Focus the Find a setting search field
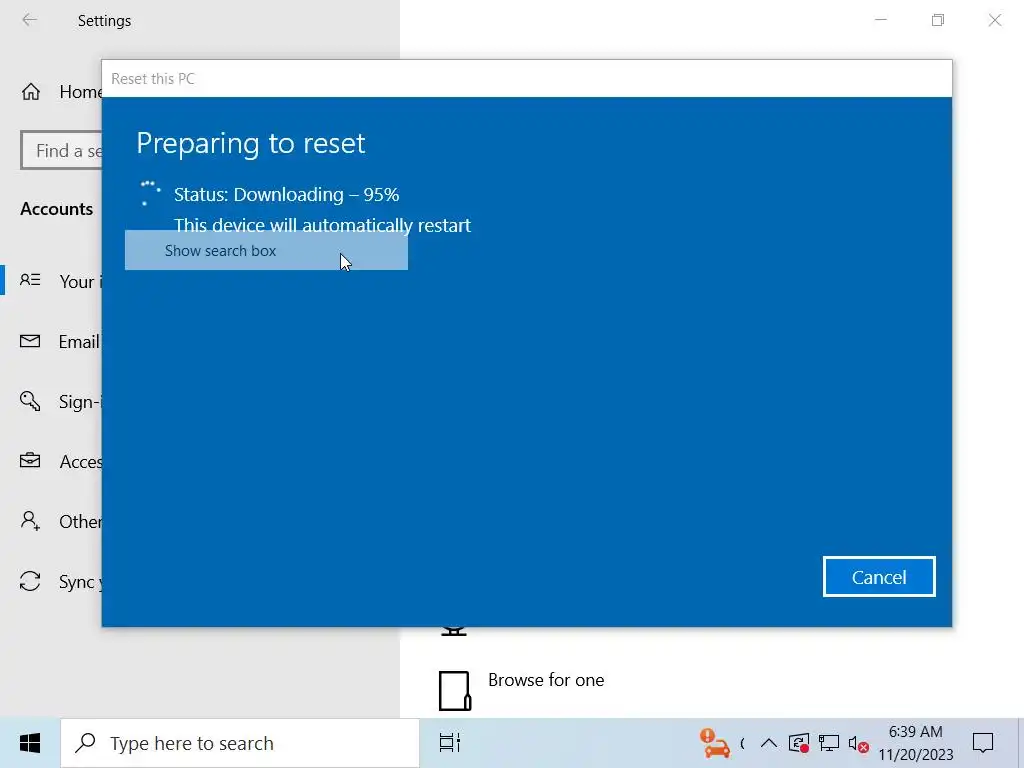 click(x=61, y=150)
